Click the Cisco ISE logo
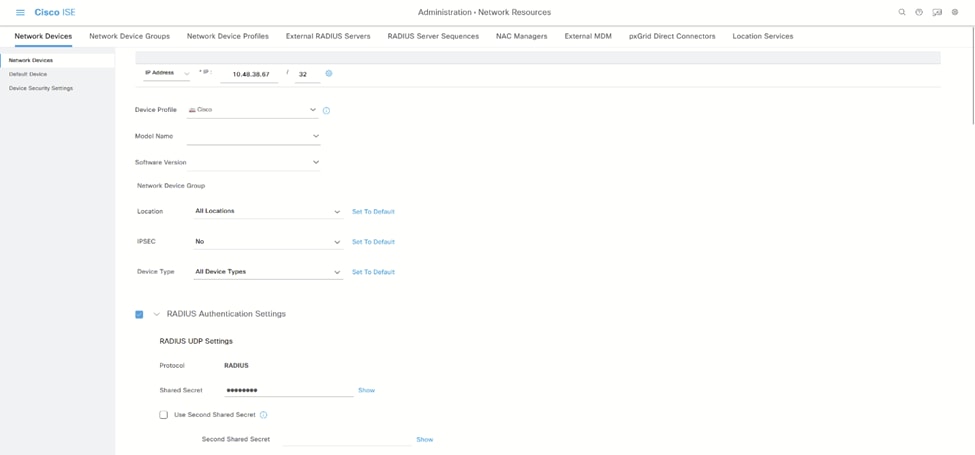This screenshot has width=975, height=455. pos(55,12)
